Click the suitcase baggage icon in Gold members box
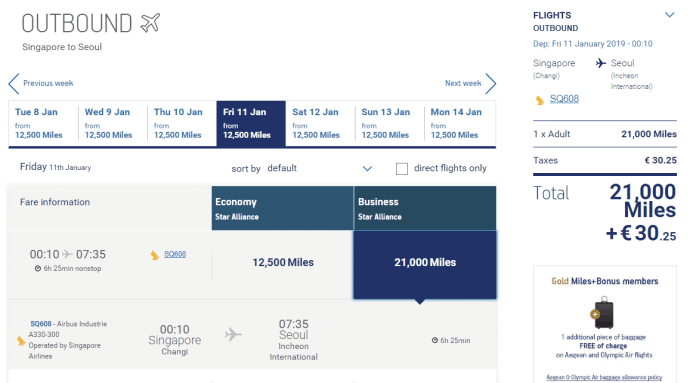The width and height of the screenshot is (696, 383). point(603,313)
